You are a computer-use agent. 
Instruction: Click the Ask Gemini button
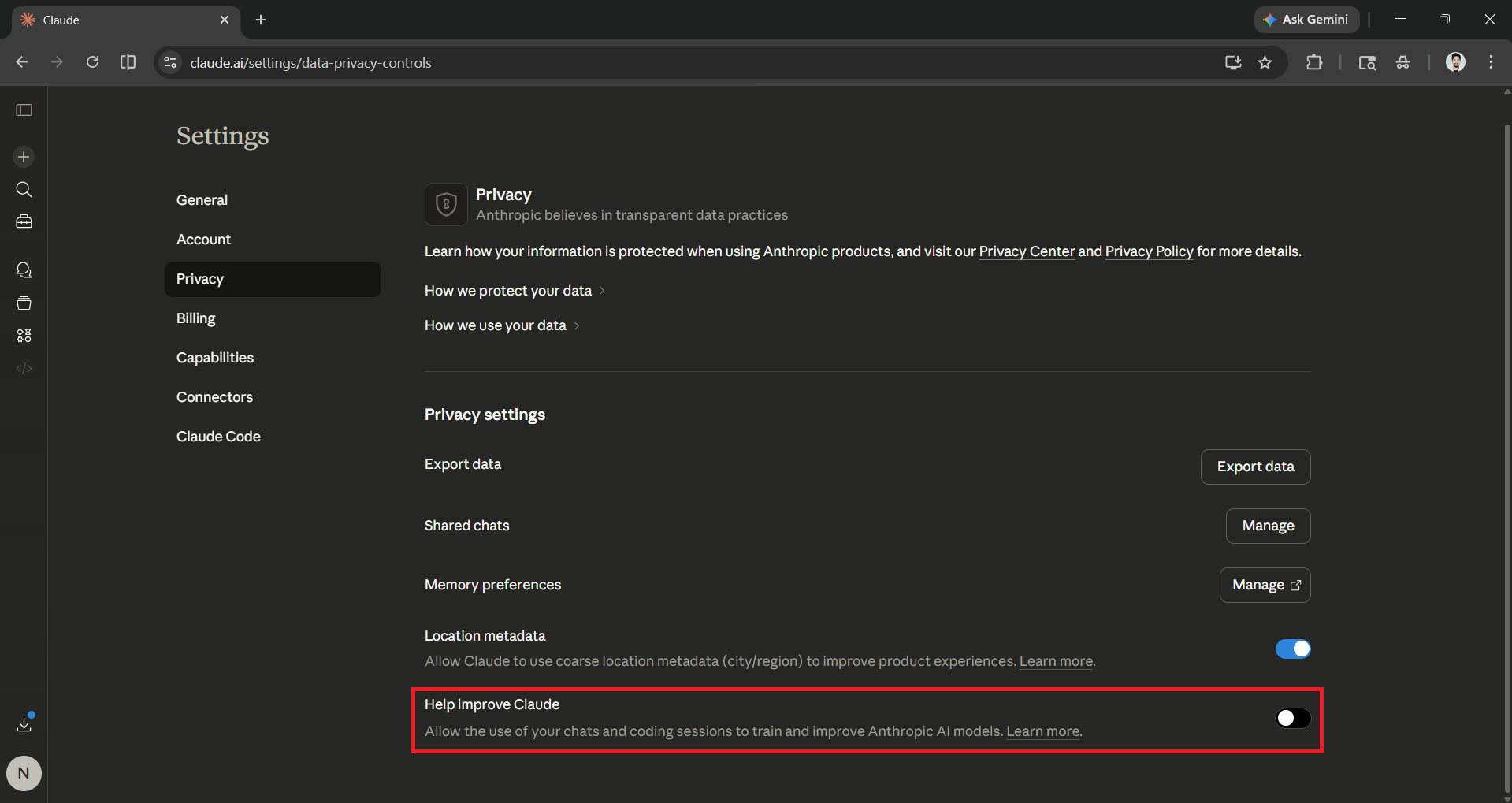point(1306,20)
